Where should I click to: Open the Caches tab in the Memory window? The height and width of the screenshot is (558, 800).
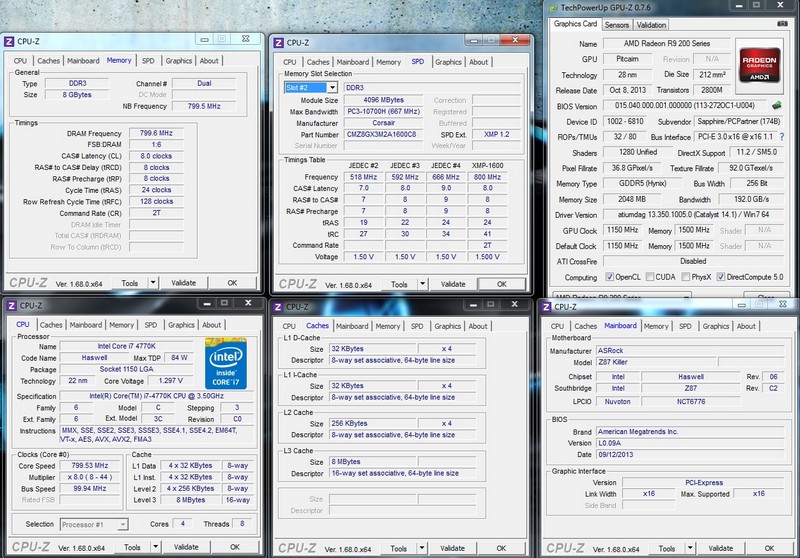pyautogui.click(x=48, y=61)
